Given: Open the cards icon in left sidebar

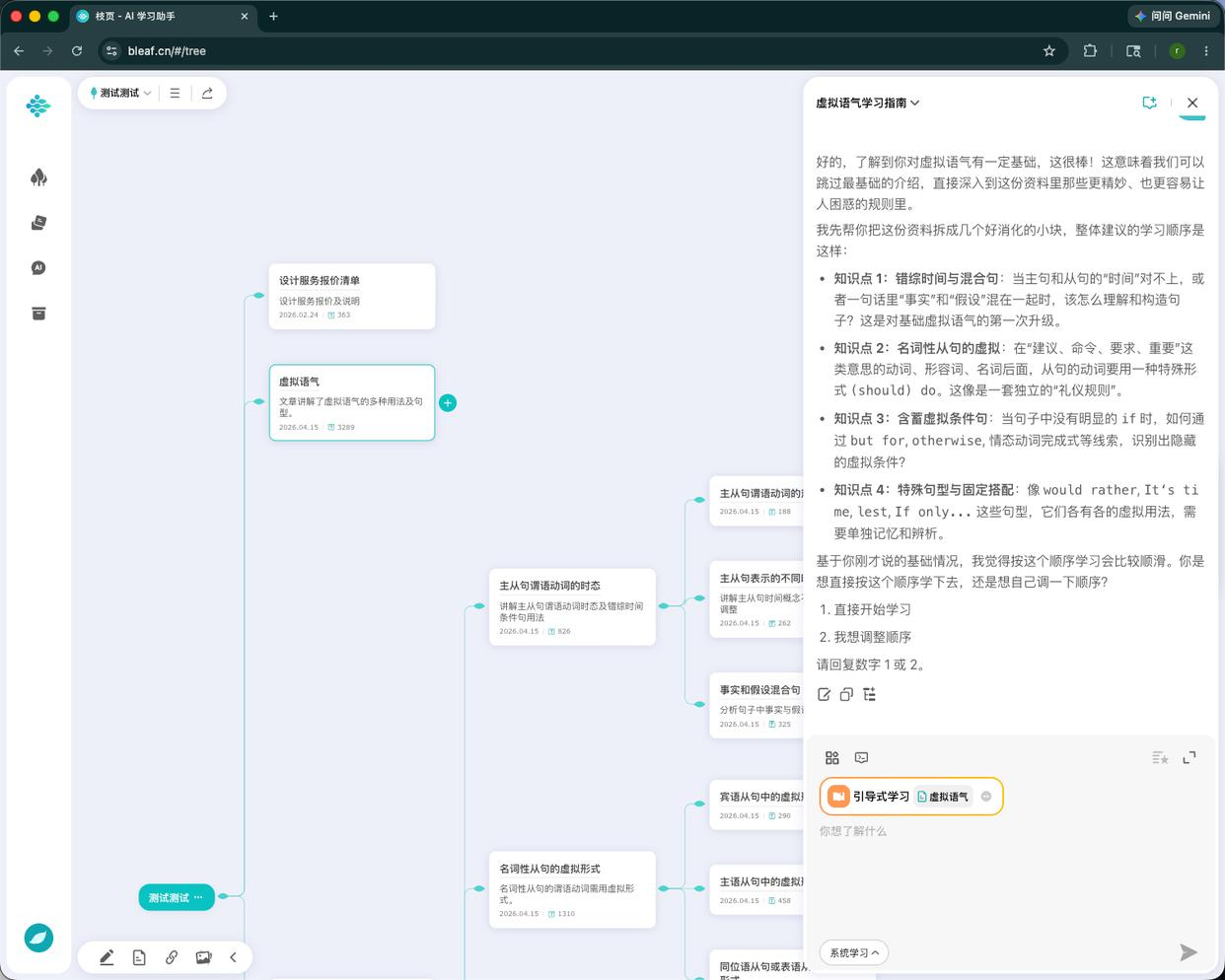Looking at the screenshot, I should (38, 223).
